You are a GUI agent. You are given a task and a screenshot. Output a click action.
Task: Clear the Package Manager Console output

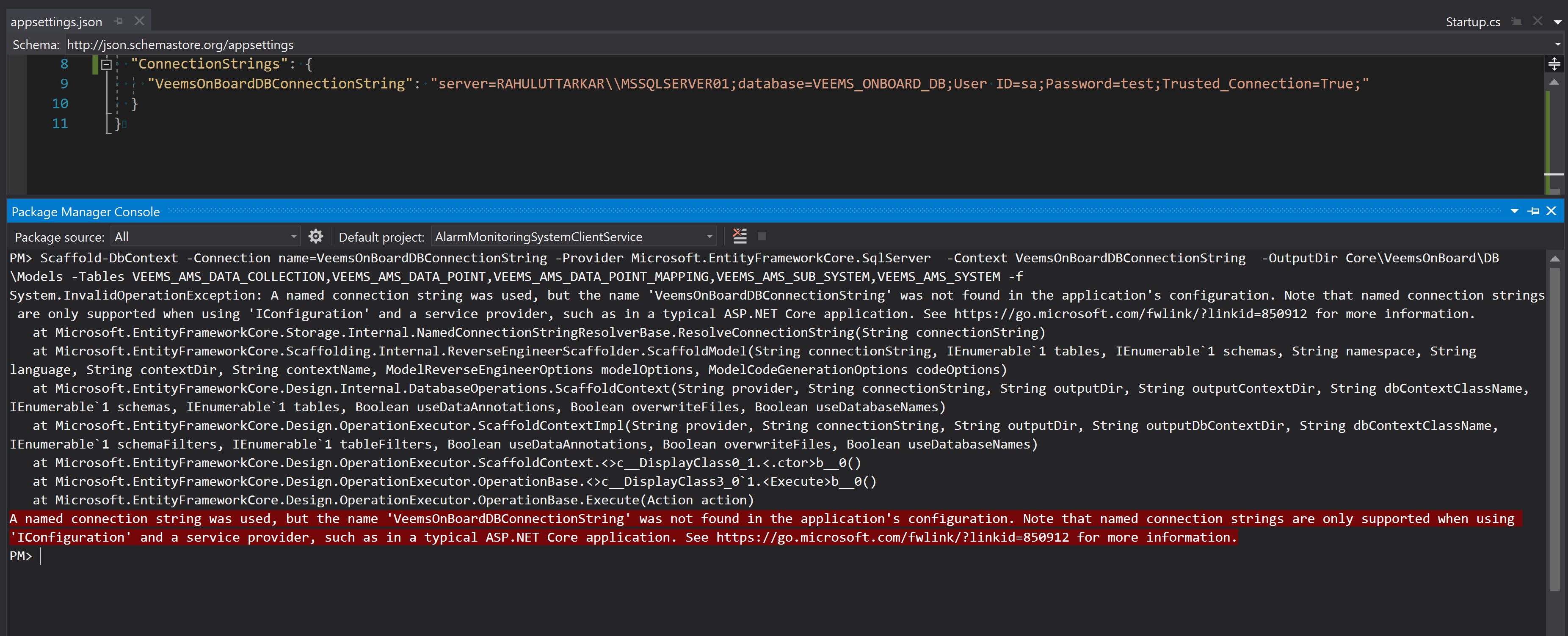tap(740, 236)
